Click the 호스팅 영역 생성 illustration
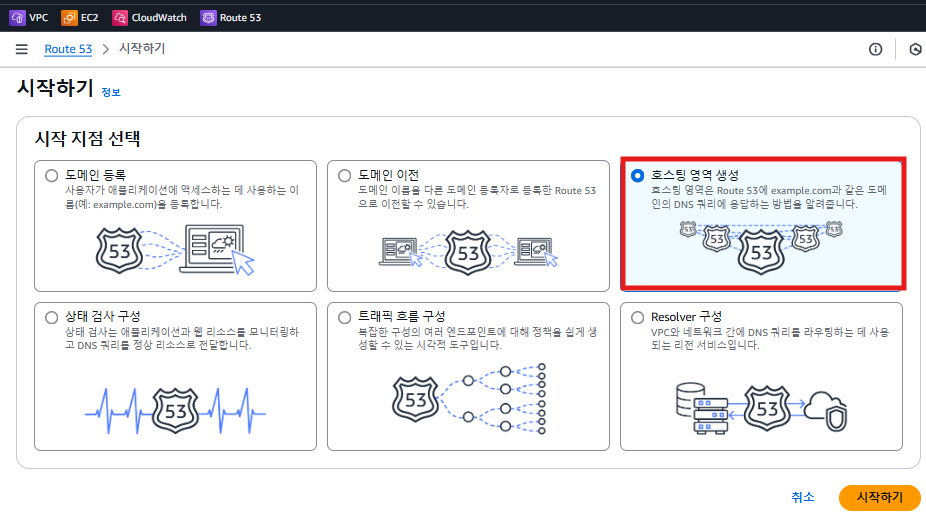This screenshot has height=513, width=926. click(761, 247)
